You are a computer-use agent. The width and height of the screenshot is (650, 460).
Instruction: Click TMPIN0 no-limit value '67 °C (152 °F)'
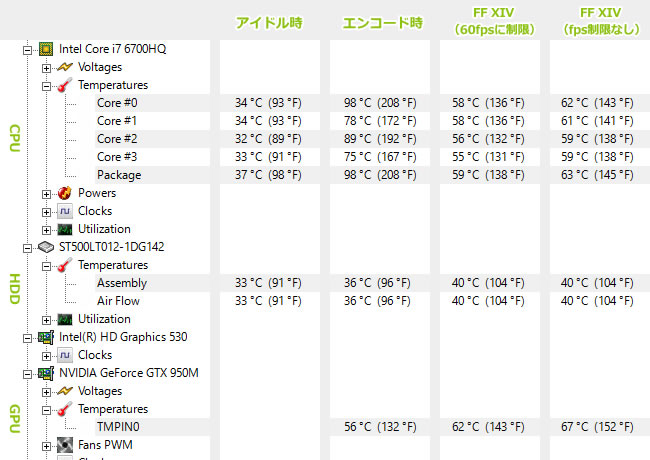(x=597, y=427)
